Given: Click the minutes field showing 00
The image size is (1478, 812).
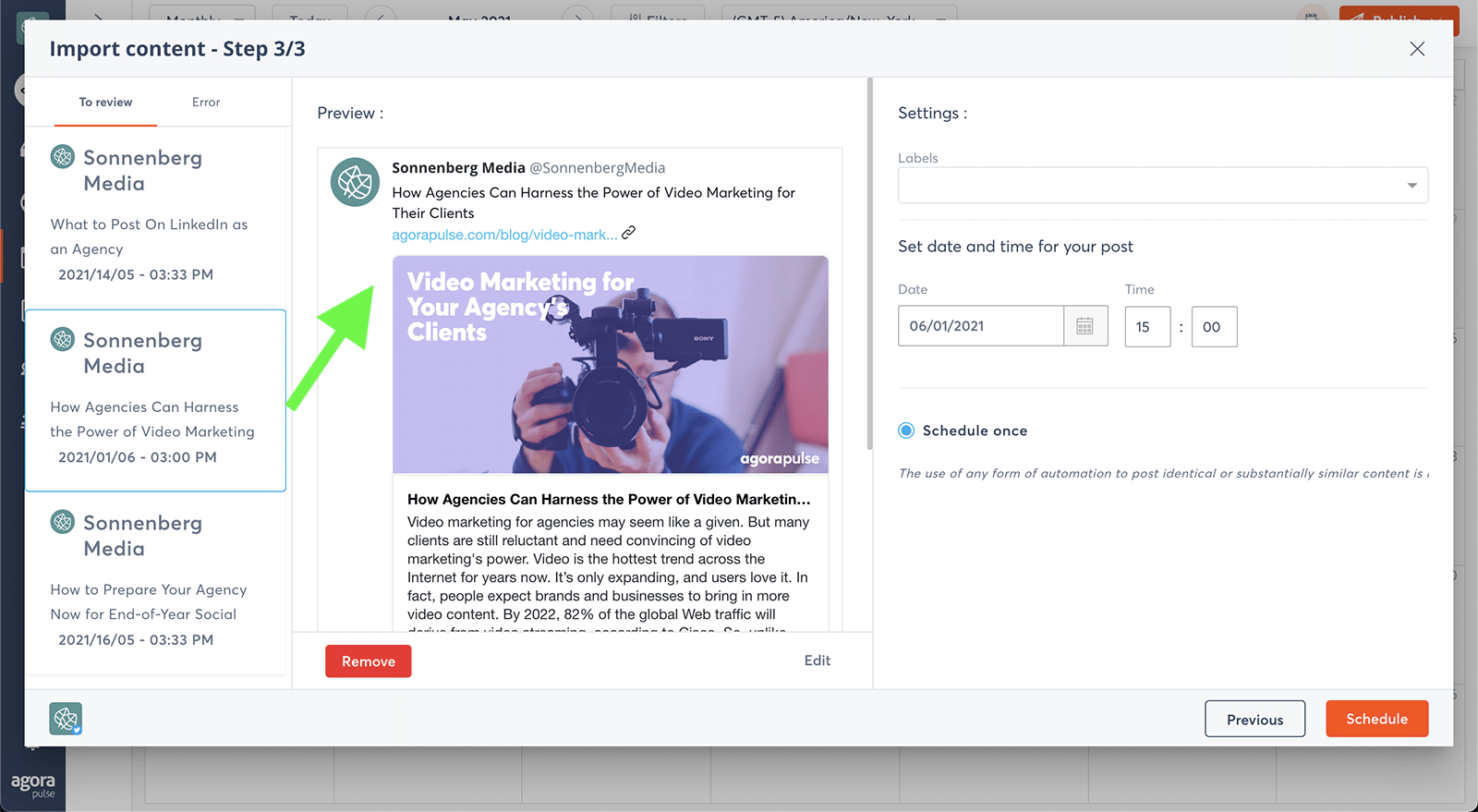Looking at the screenshot, I should pos(1214,327).
